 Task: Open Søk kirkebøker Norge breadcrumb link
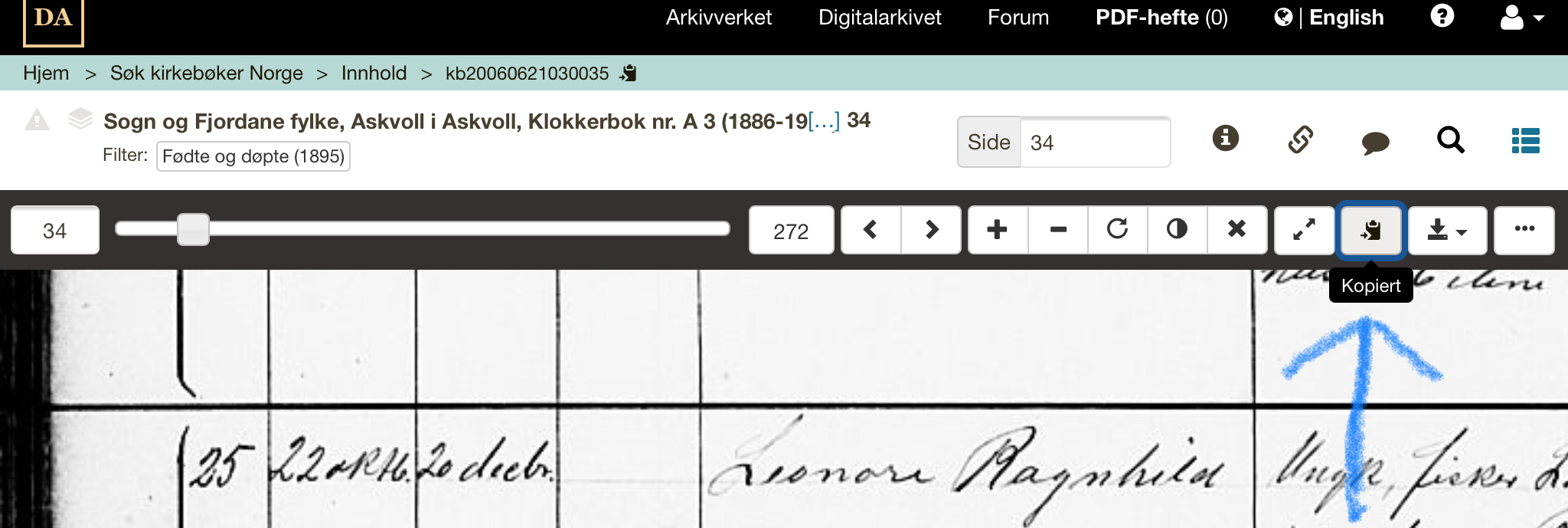pos(207,73)
